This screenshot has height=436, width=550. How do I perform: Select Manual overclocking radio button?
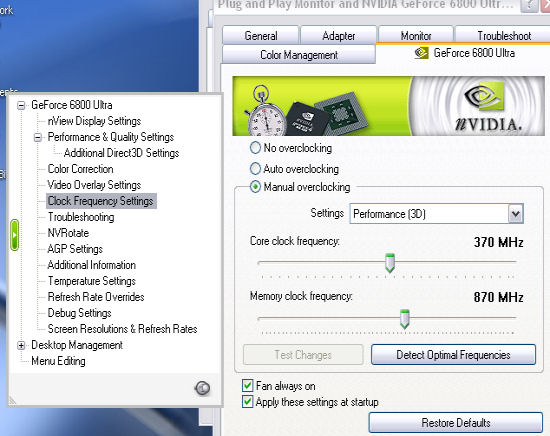(255, 187)
